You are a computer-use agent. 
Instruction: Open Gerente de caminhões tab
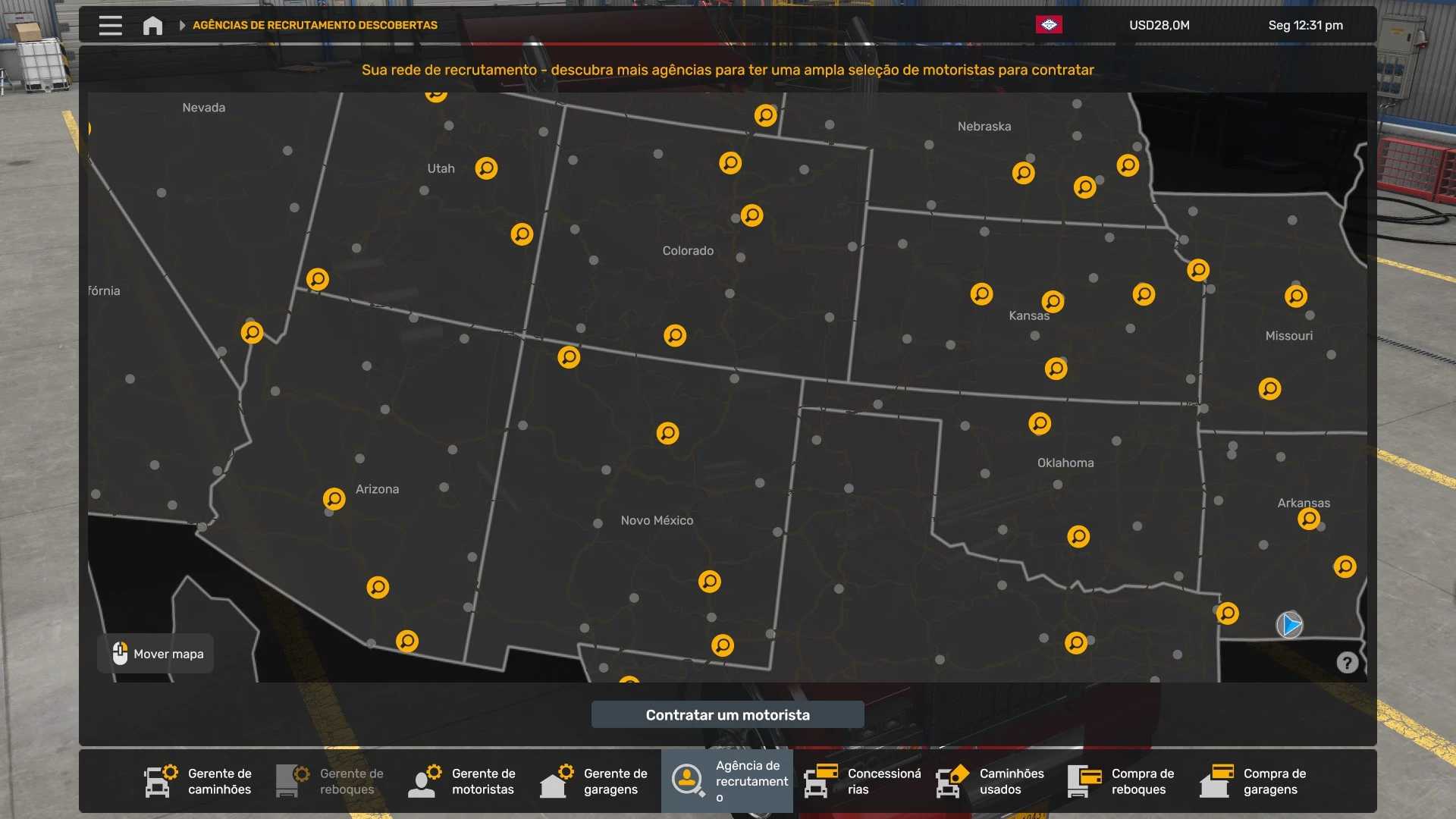tap(199, 781)
